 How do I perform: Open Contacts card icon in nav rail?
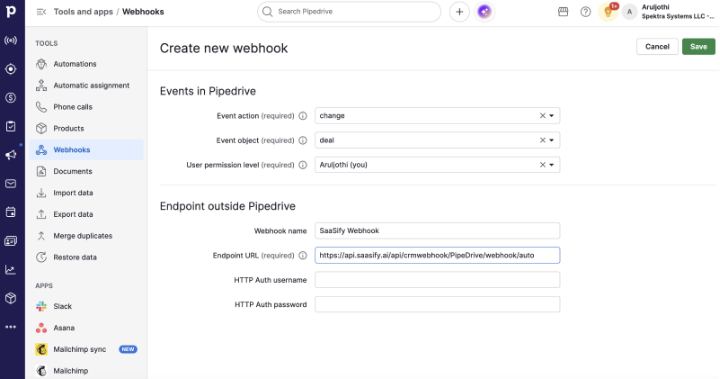click(x=11, y=241)
